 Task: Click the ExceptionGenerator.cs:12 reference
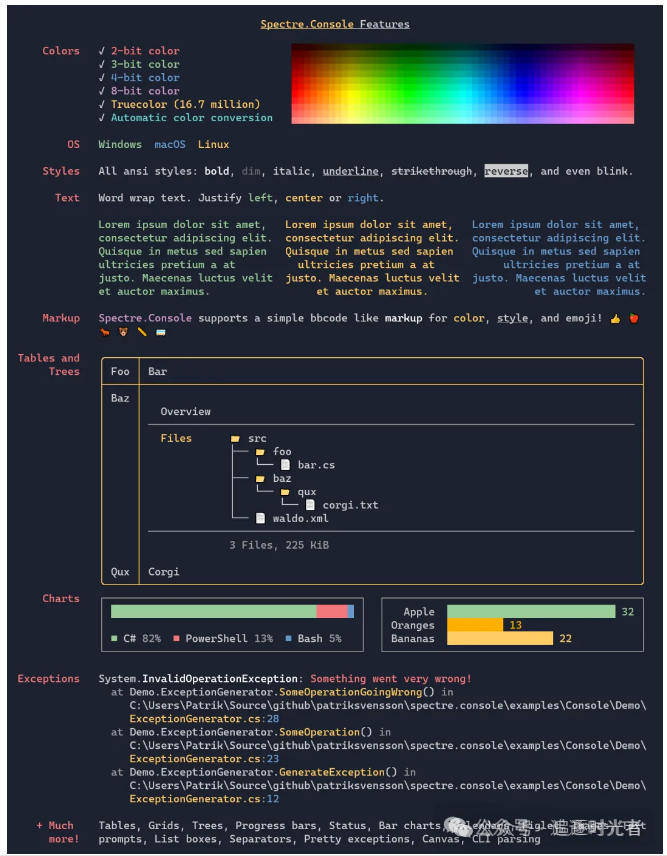(204, 799)
